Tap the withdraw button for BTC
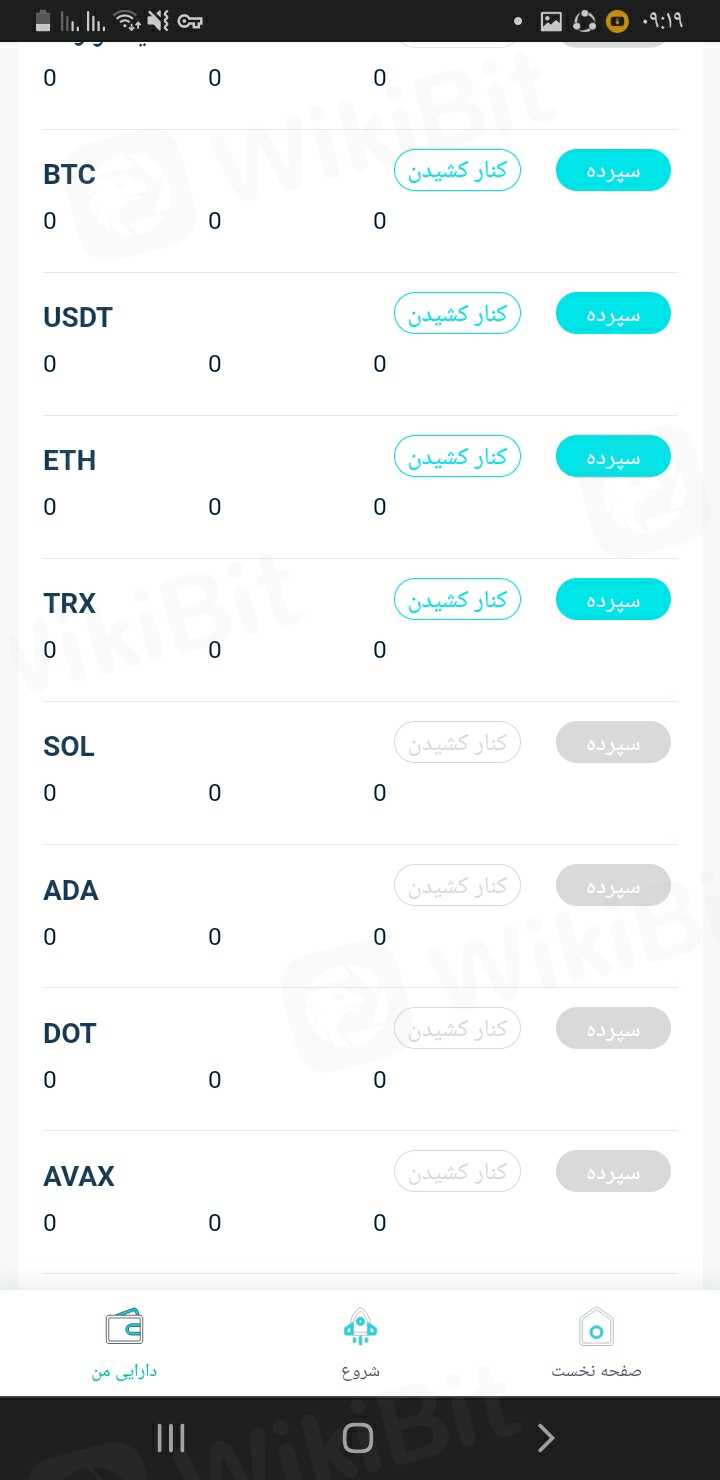 [457, 170]
